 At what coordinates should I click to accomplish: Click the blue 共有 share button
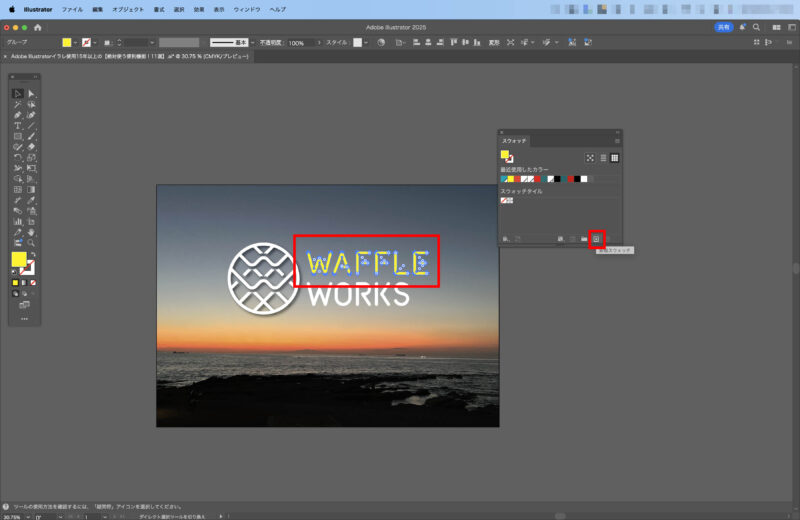click(x=722, y=27)
